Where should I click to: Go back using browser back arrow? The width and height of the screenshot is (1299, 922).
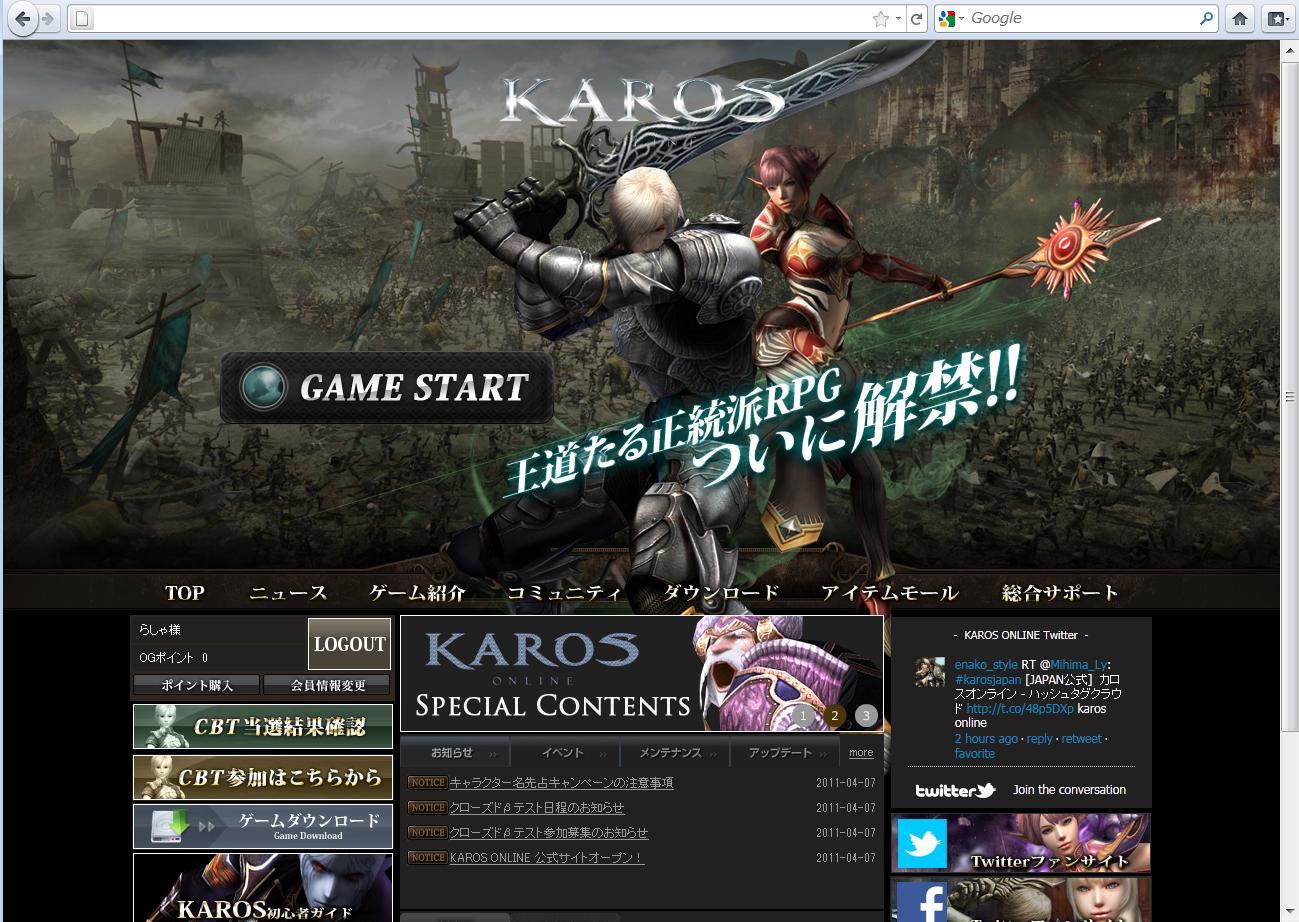pyautogui.click(x=22, y=18)
